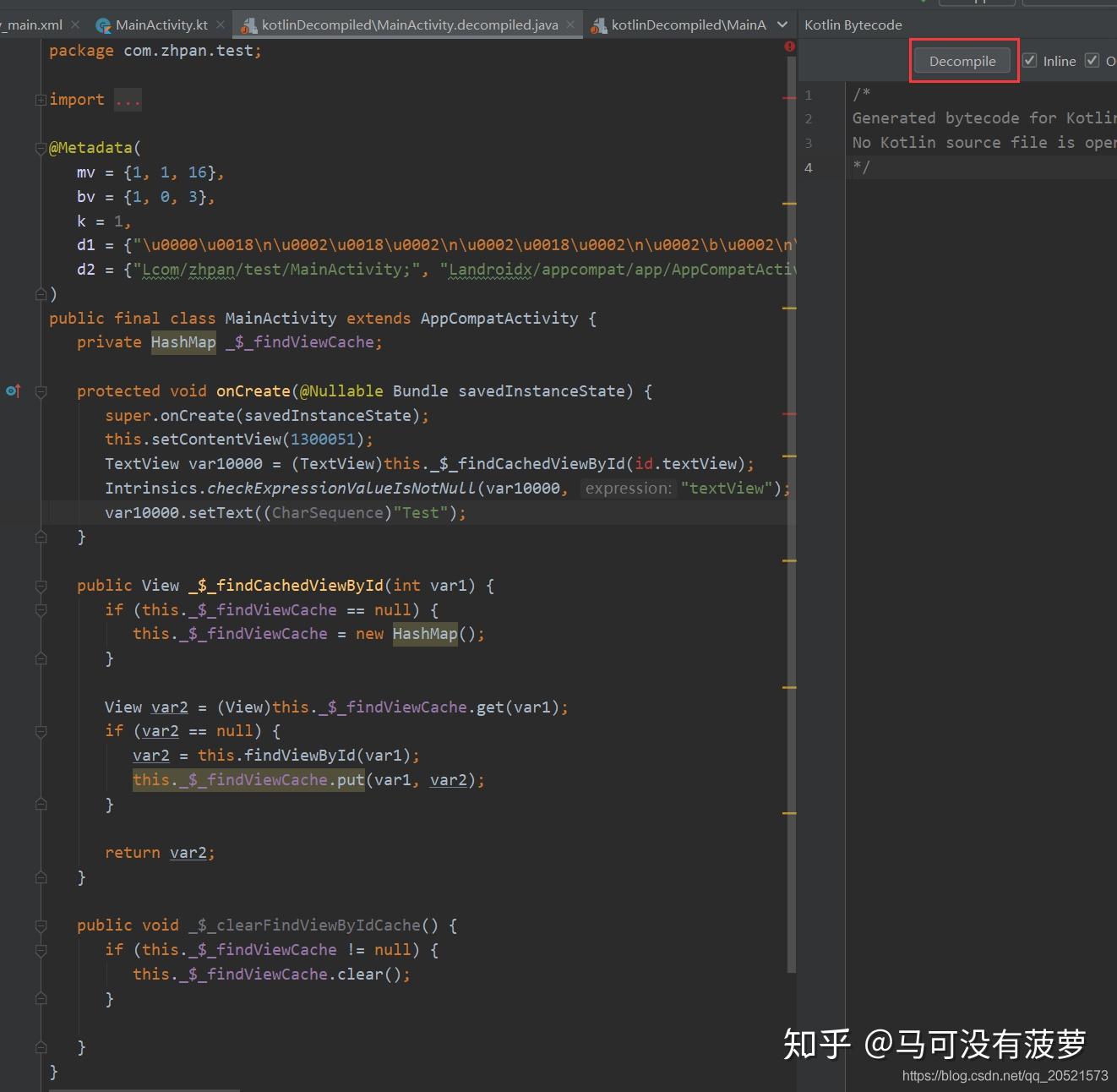The width and height of the screenshot is (1117, 1092).
Task: Close the MainActivity.kt tab
Action: [221, 25]
